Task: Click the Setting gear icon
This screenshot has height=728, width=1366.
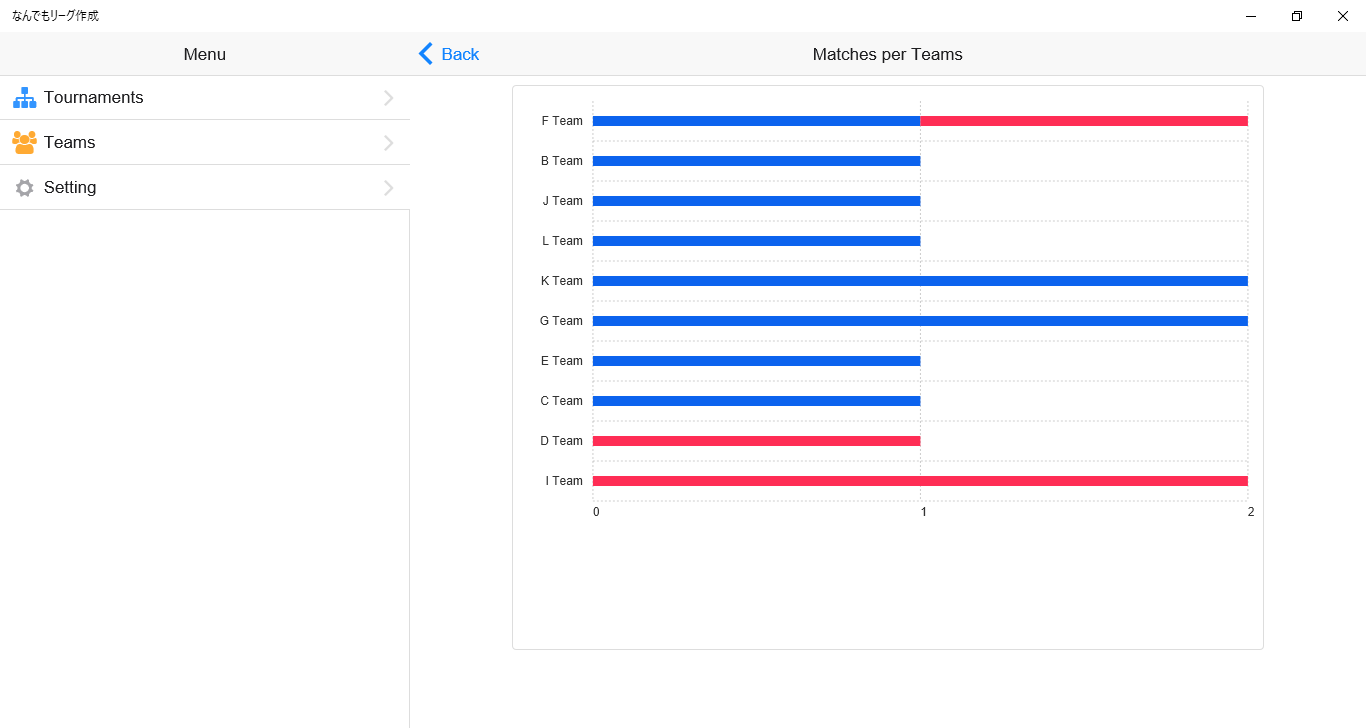Action: coord(25,188)
